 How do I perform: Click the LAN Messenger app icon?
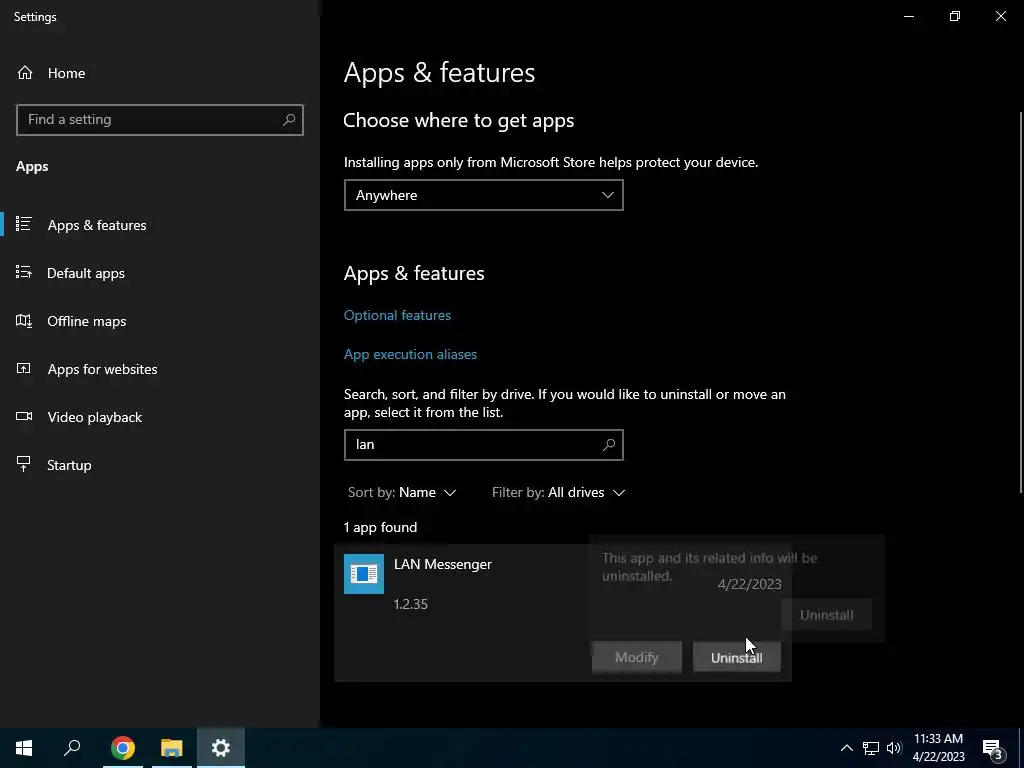[364, 574]
